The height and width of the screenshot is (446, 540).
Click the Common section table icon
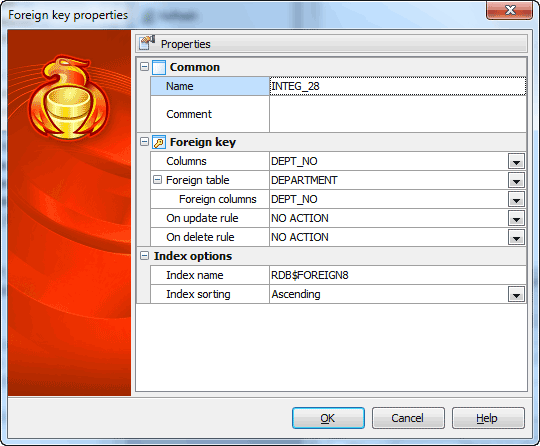point(159,67)
